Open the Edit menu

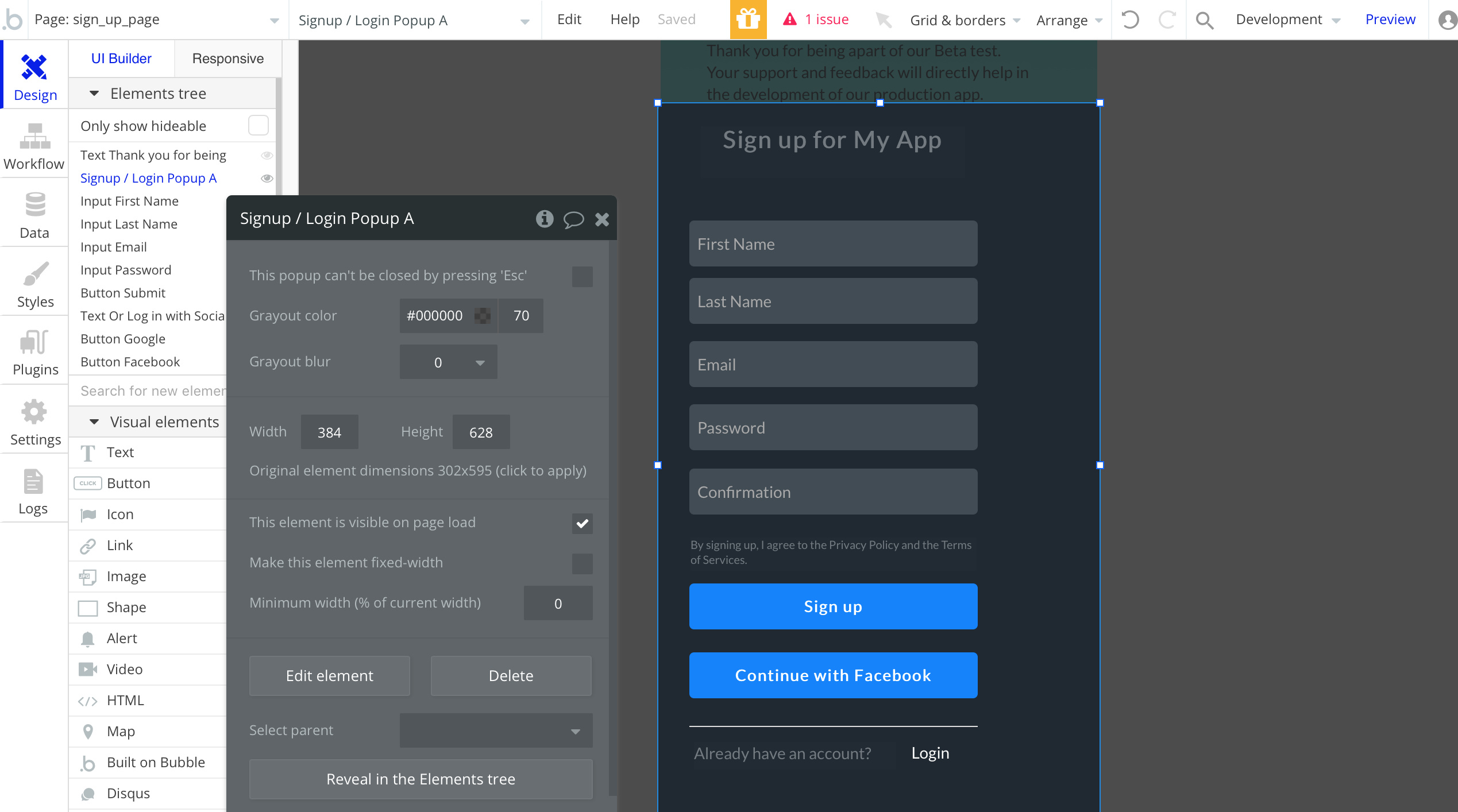569,20
